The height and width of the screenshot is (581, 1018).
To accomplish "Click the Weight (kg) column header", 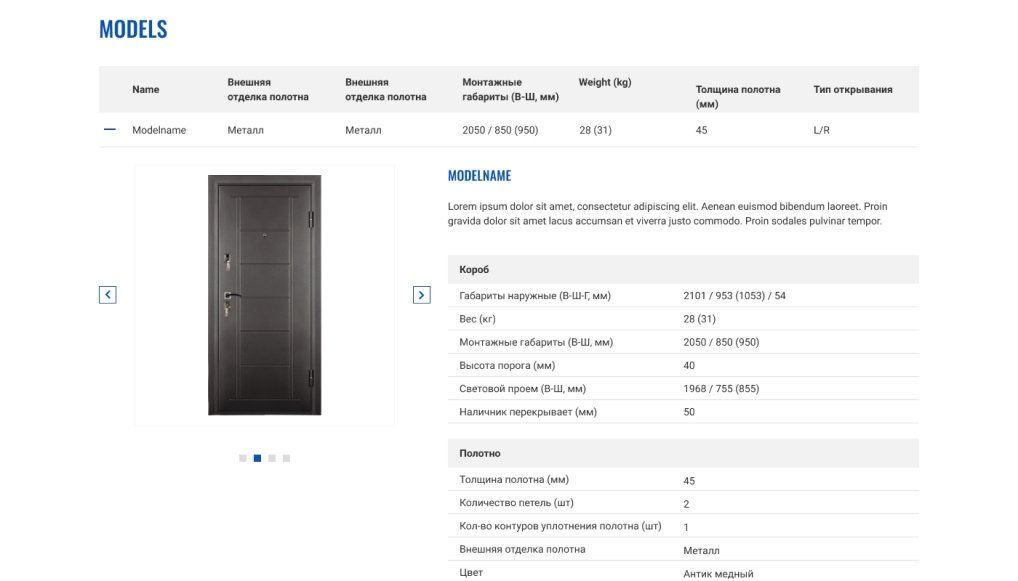I will tap(605, 83).
